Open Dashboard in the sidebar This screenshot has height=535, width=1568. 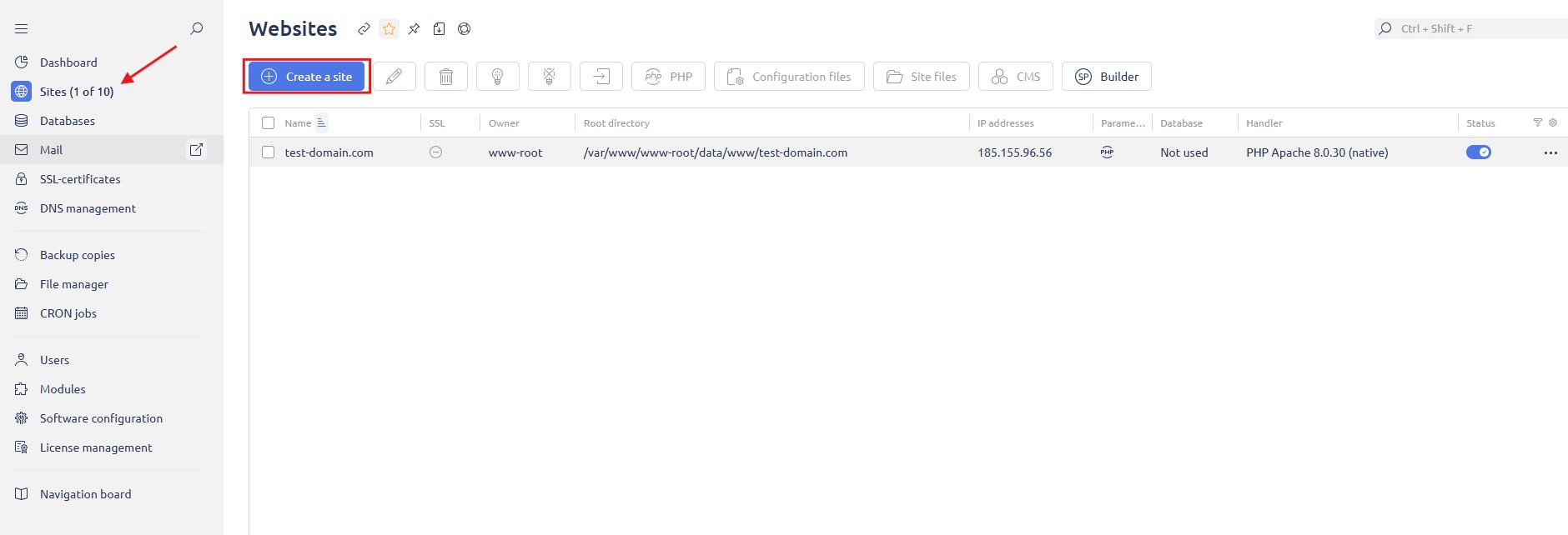(68, 62)
